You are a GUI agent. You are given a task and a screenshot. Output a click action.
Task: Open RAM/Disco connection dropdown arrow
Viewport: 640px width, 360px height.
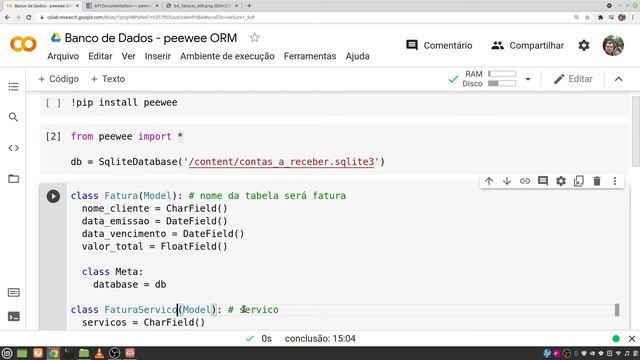click(x=528, y=79)
